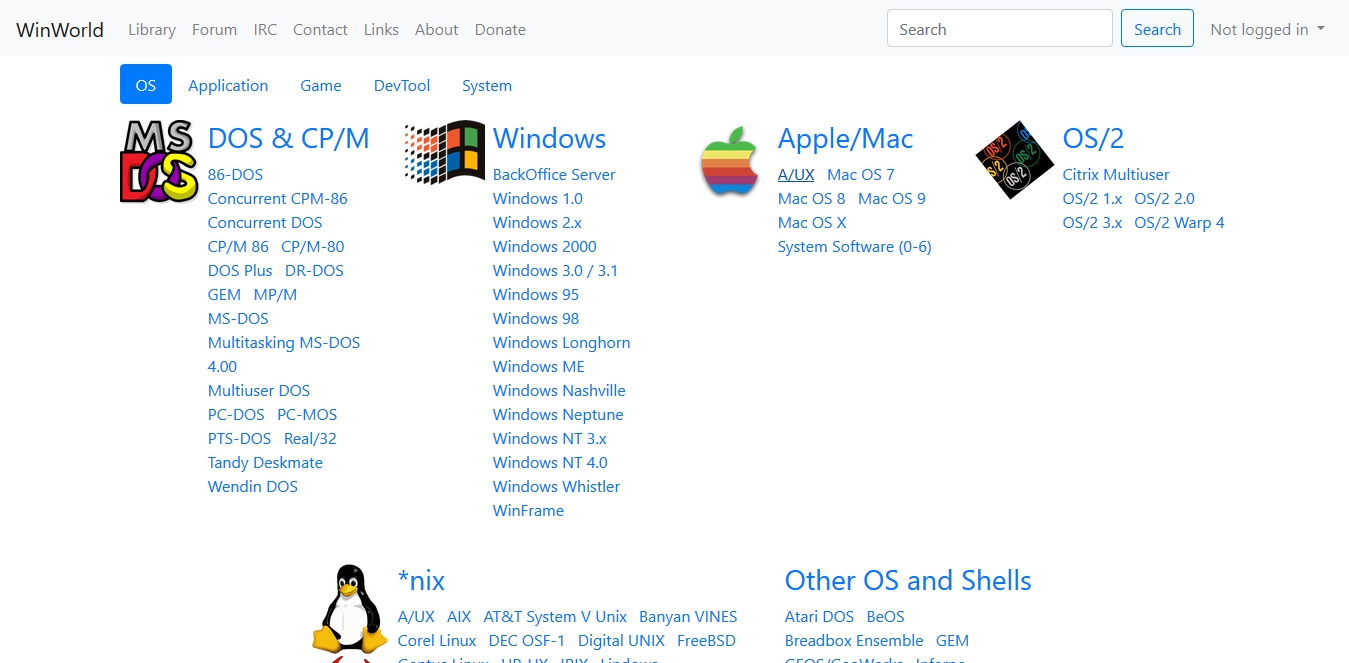Click the Search button

pos(1158,29)
